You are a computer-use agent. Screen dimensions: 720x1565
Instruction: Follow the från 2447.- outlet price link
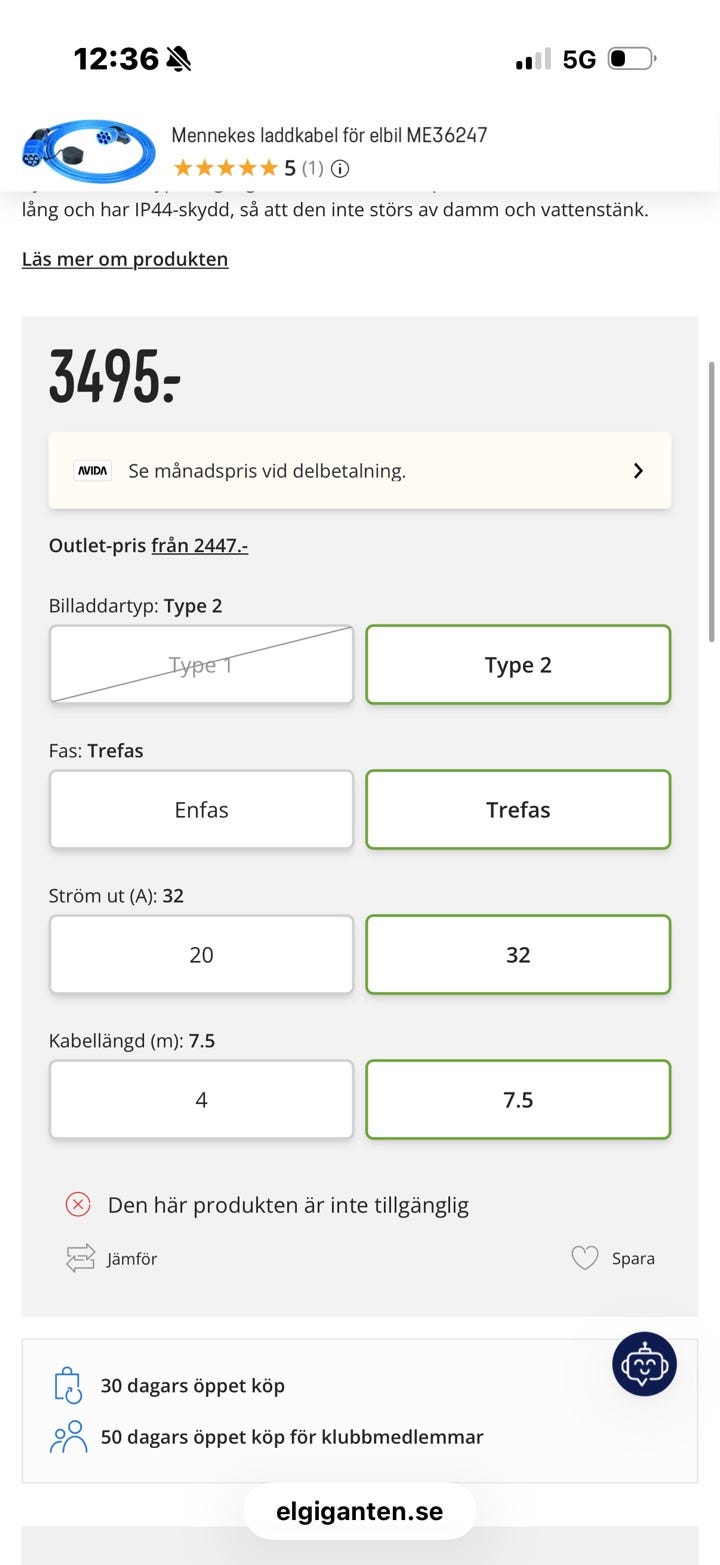coord(199,545)
